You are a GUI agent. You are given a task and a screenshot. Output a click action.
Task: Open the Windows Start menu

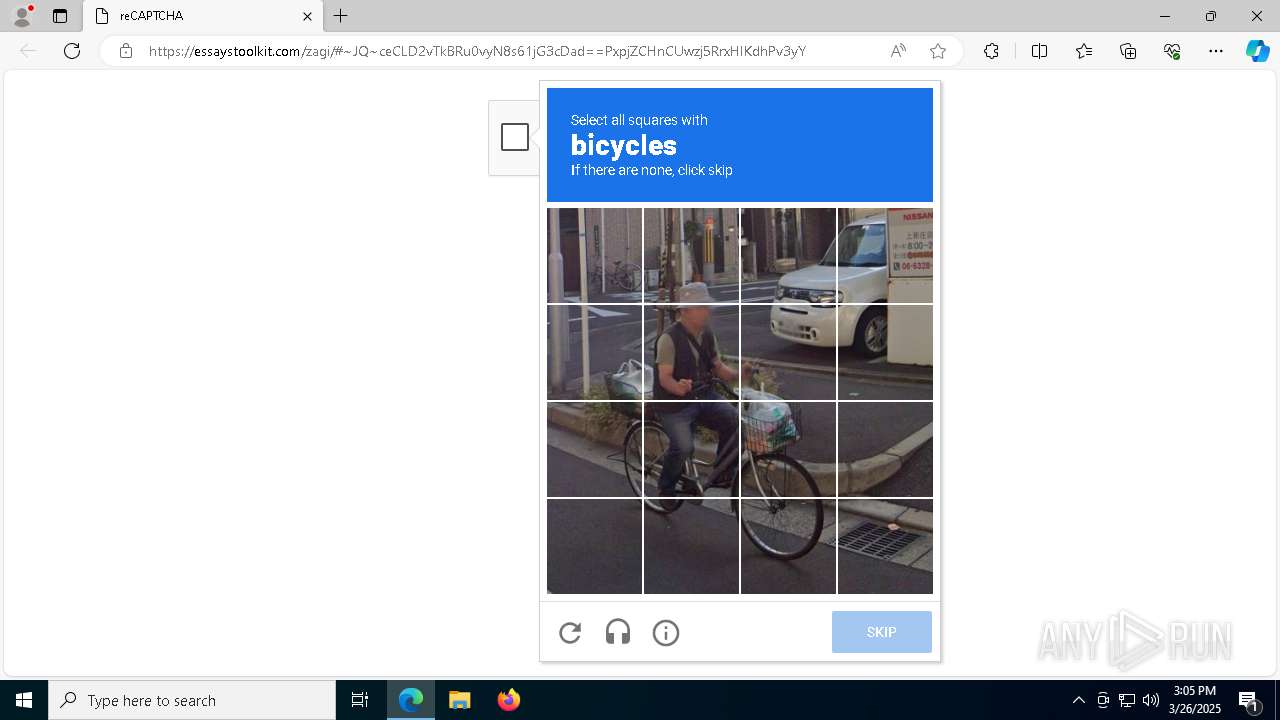(x=24, y=700)
